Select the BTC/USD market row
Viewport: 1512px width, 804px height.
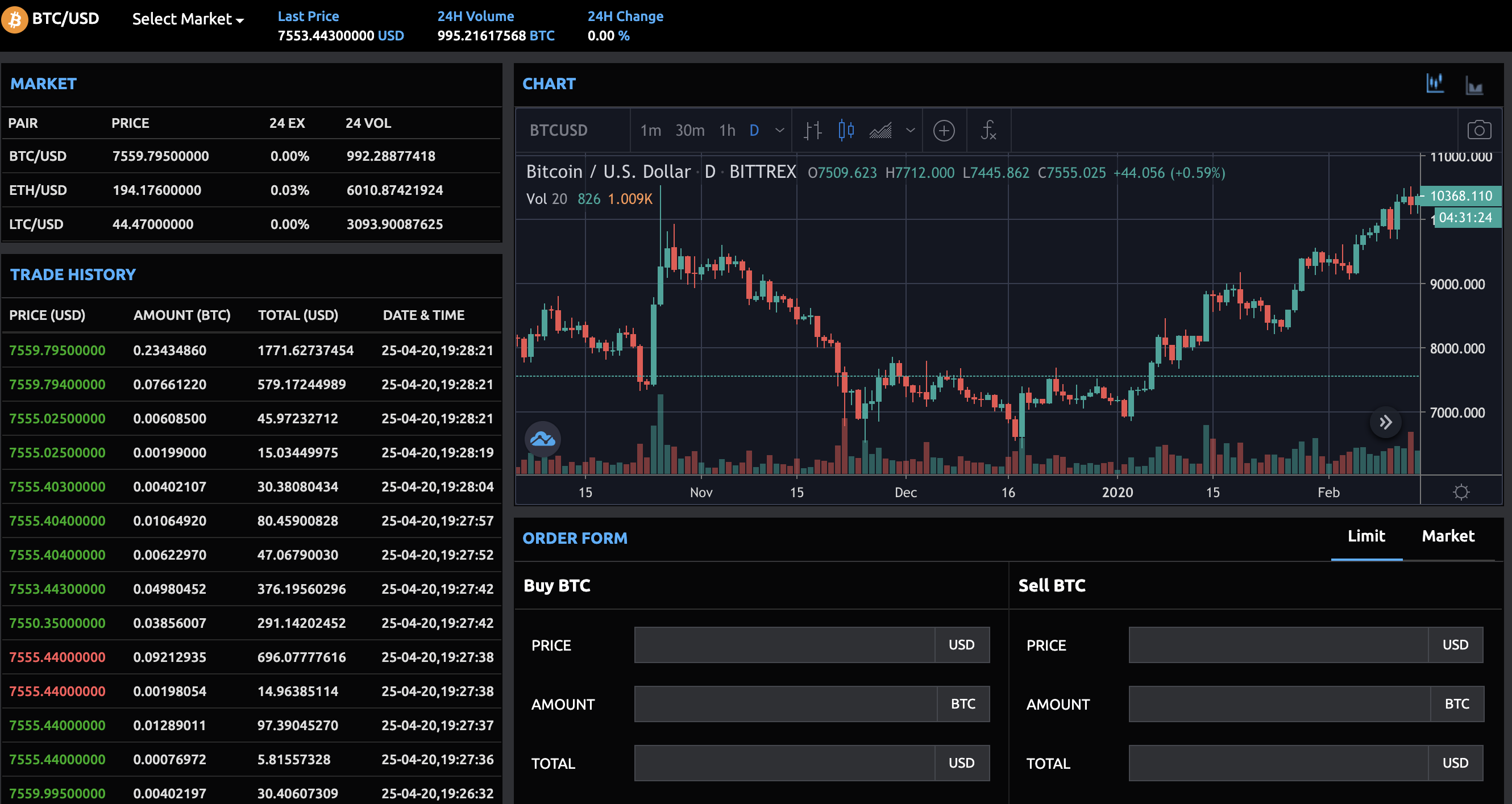click(x=251, y=156)
